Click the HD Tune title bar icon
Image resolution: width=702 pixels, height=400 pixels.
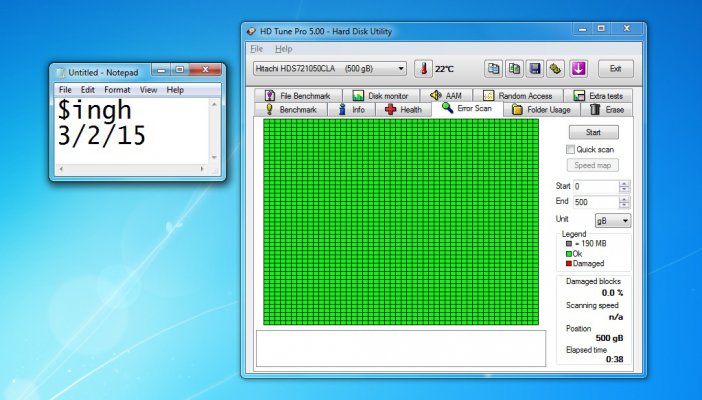tap(251, 31)
